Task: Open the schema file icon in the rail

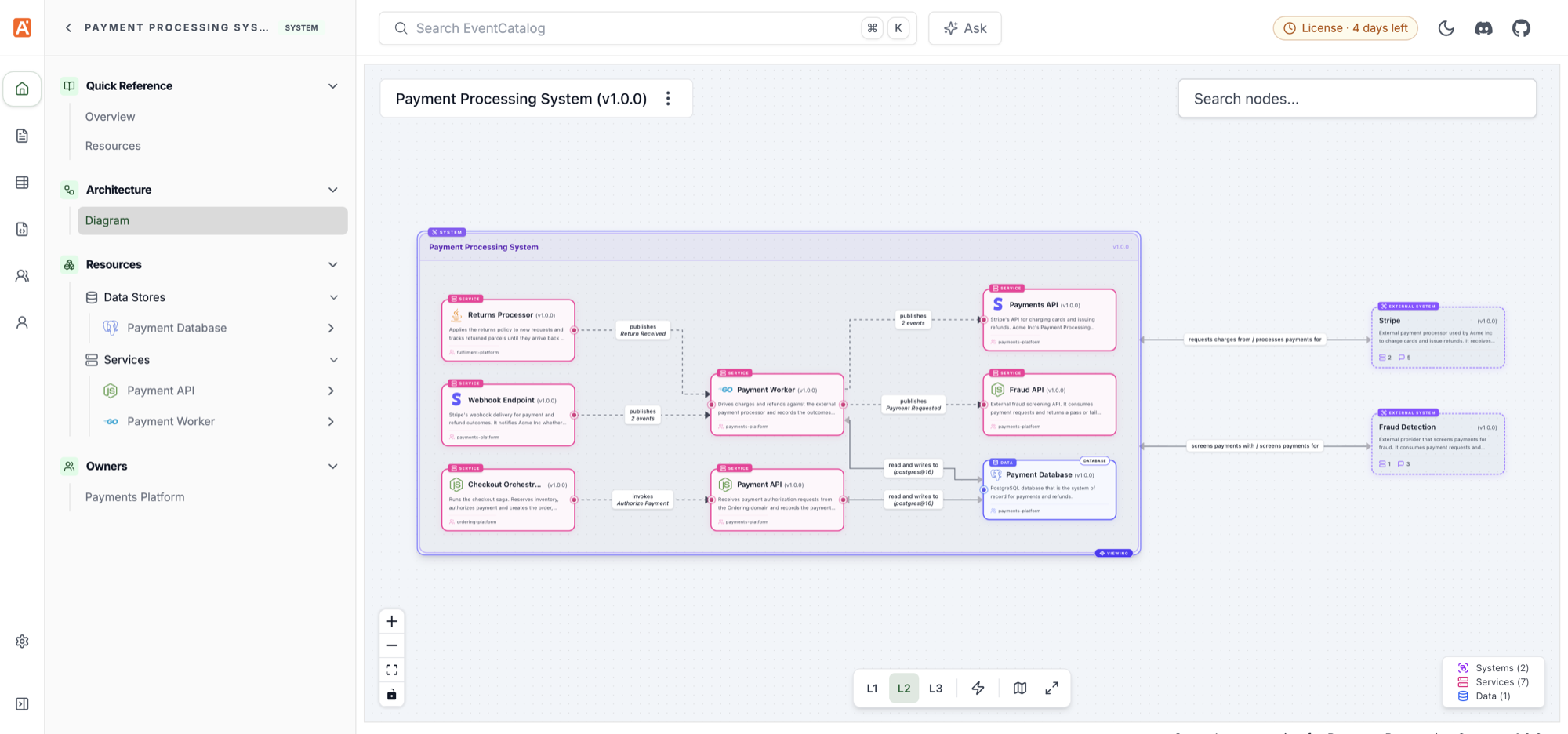Action: coord(22,229)
